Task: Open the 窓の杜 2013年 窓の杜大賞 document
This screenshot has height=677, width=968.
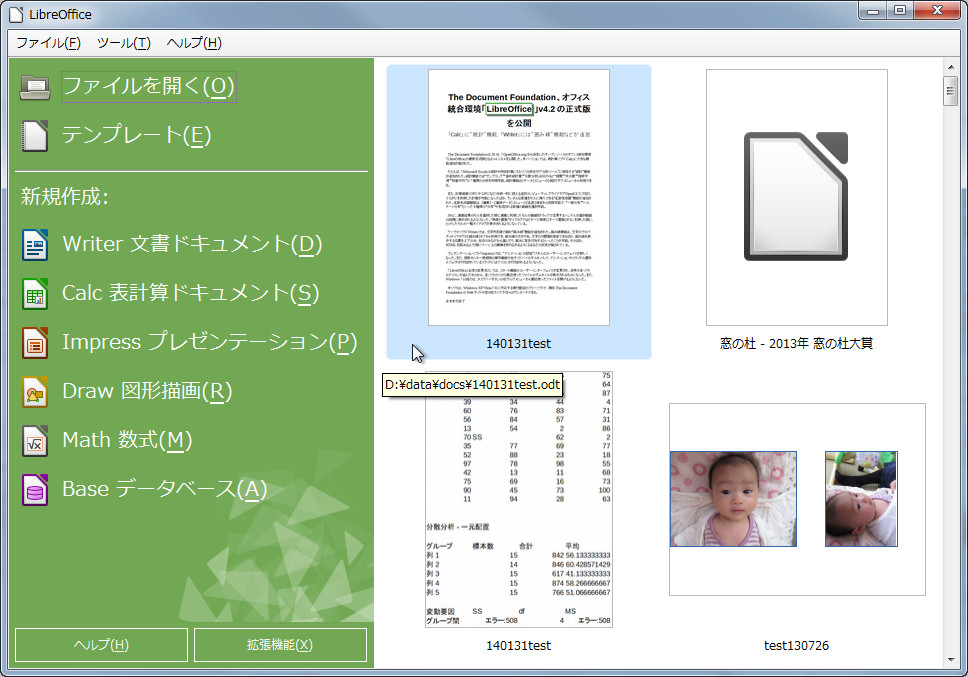Action: point(797,197)
